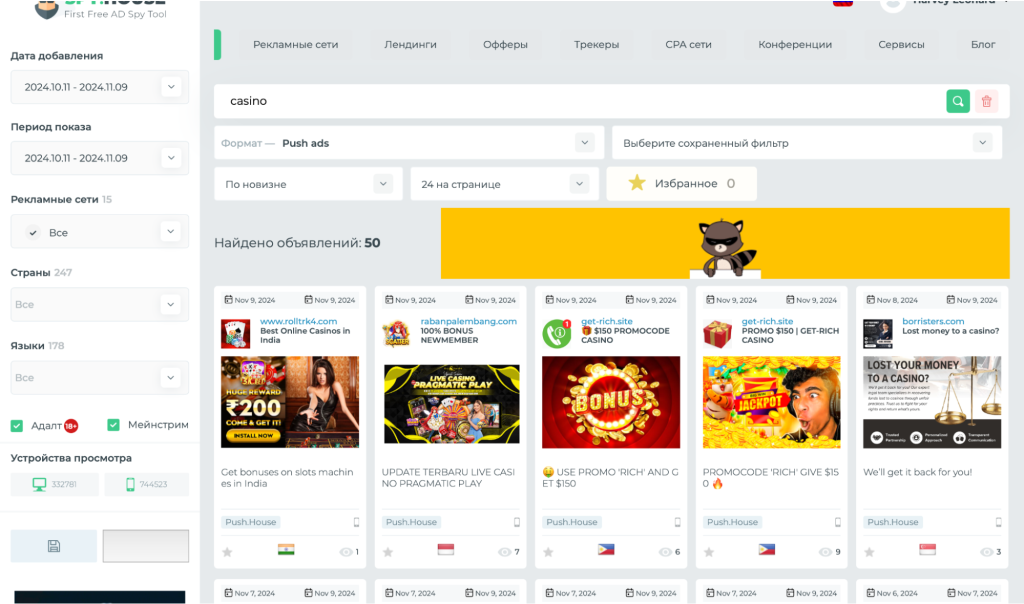The height and width of the screenshot is (604, 1024).
Task: Open the www.rolltrk4.com link
Action: coord(298,321)
